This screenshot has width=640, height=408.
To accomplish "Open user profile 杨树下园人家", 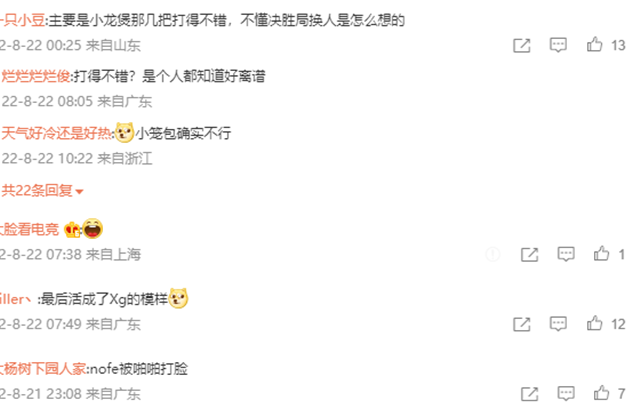I will pyautogui.click(x=43, y=369).
